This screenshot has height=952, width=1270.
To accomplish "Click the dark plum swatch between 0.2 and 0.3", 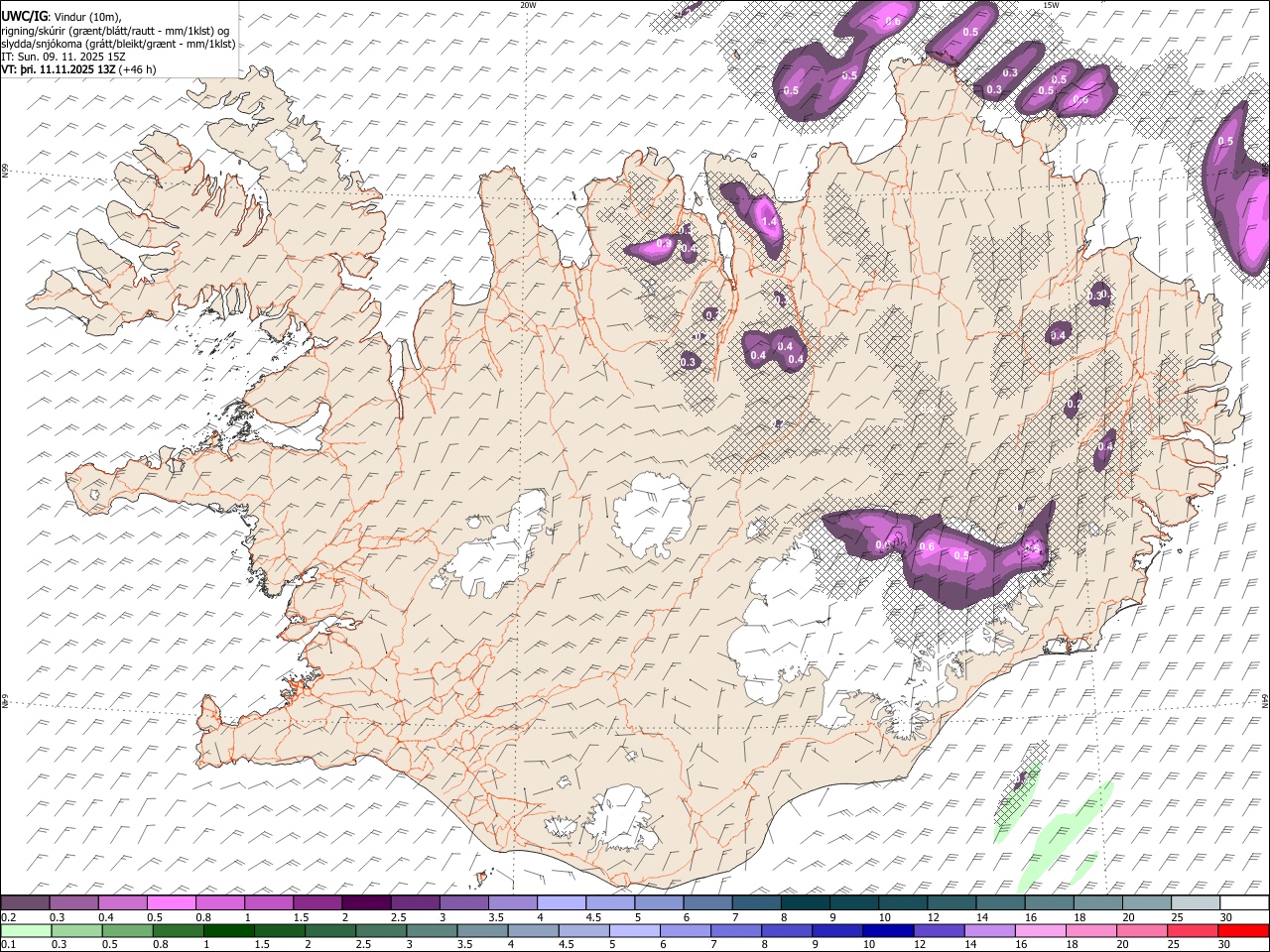I will 25,903.
